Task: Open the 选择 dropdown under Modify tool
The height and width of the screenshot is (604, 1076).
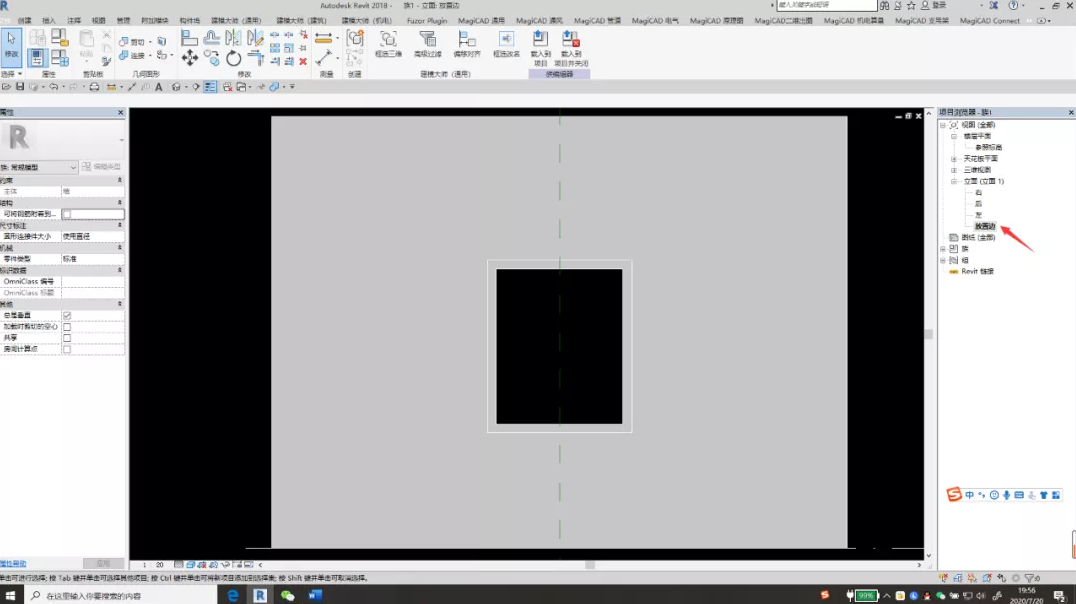Action: [12, 73]
